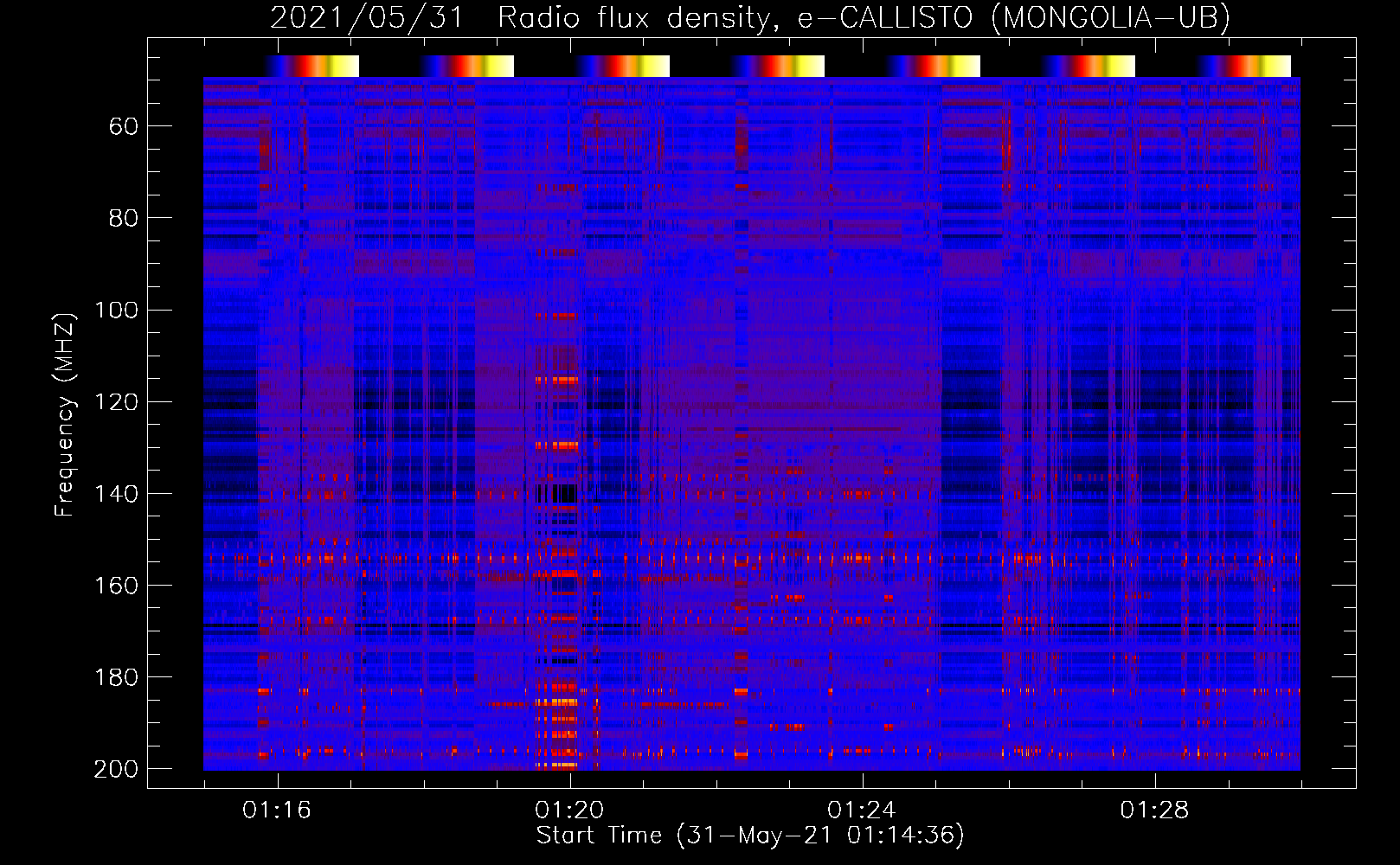Select the 01:20 time tick label
Viewport: 1400px width, 865px height.
click(x=569, y=810)
